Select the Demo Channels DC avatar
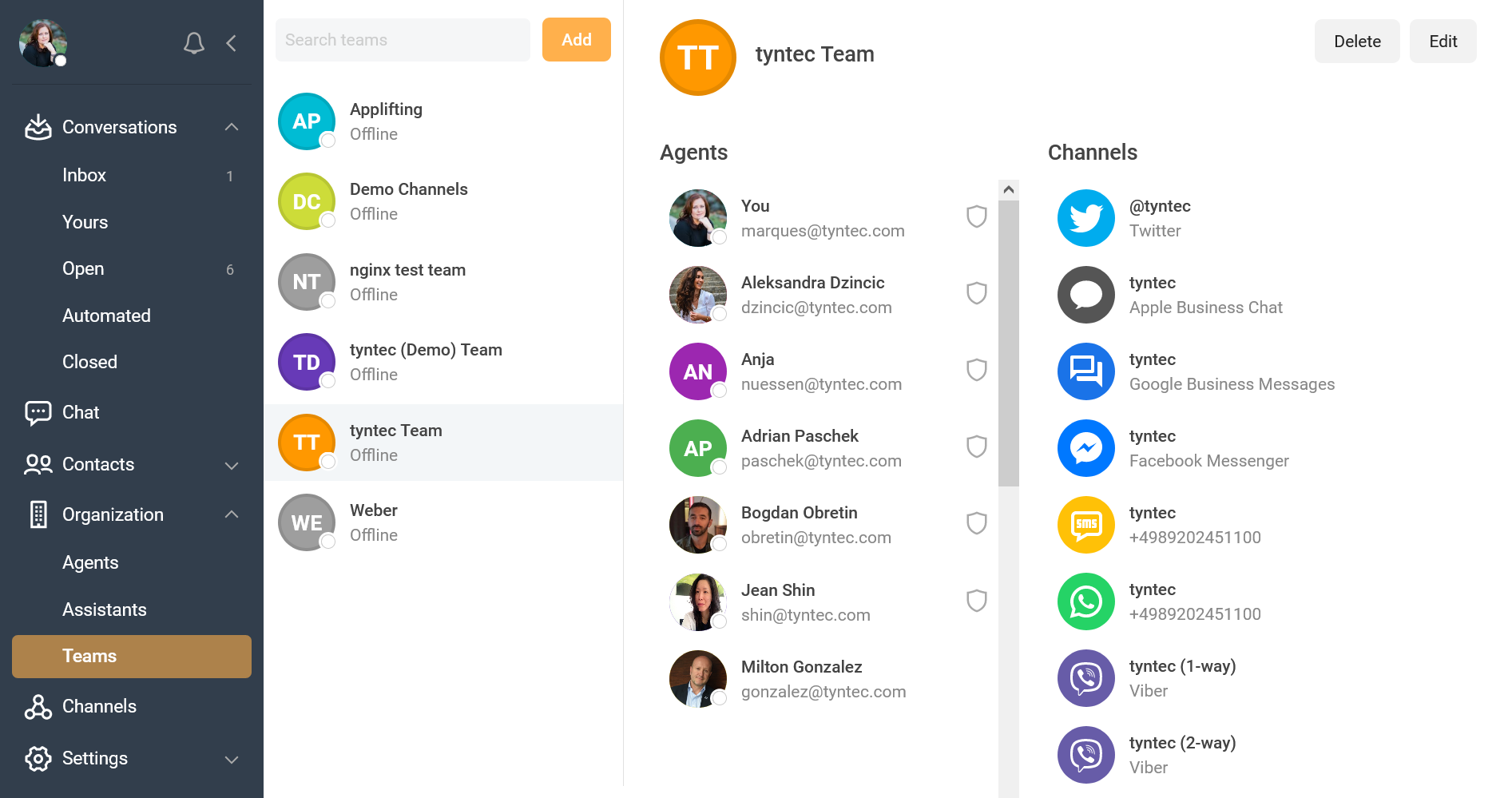 307,201
